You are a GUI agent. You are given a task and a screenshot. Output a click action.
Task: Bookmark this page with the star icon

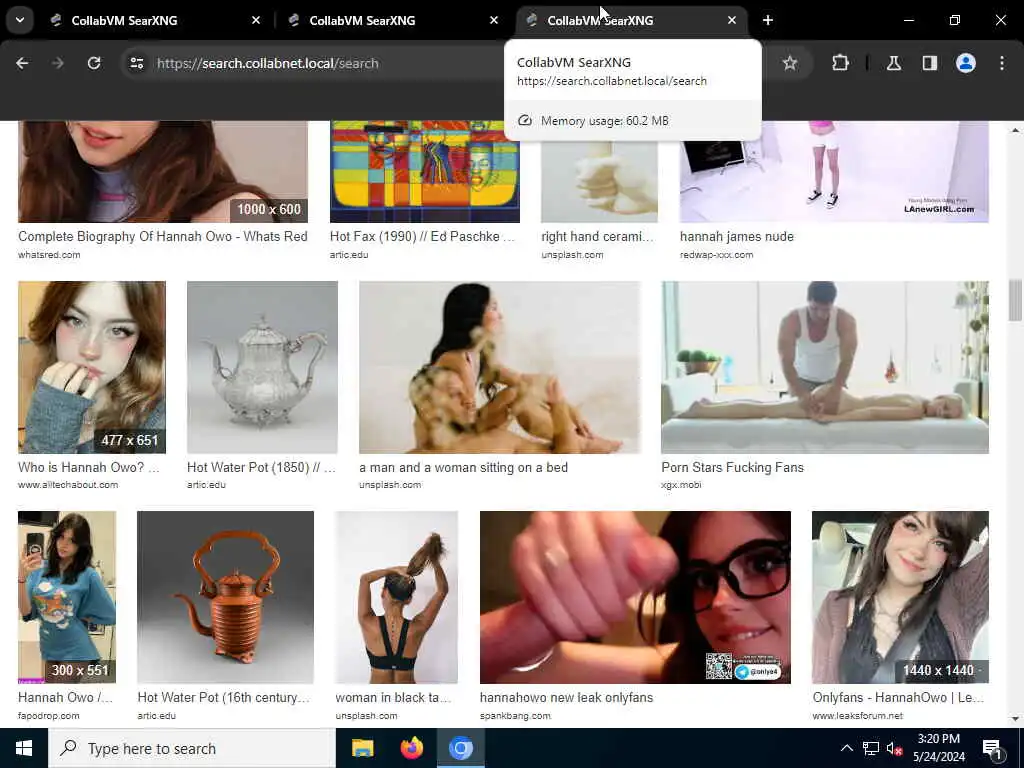[790, 63]
